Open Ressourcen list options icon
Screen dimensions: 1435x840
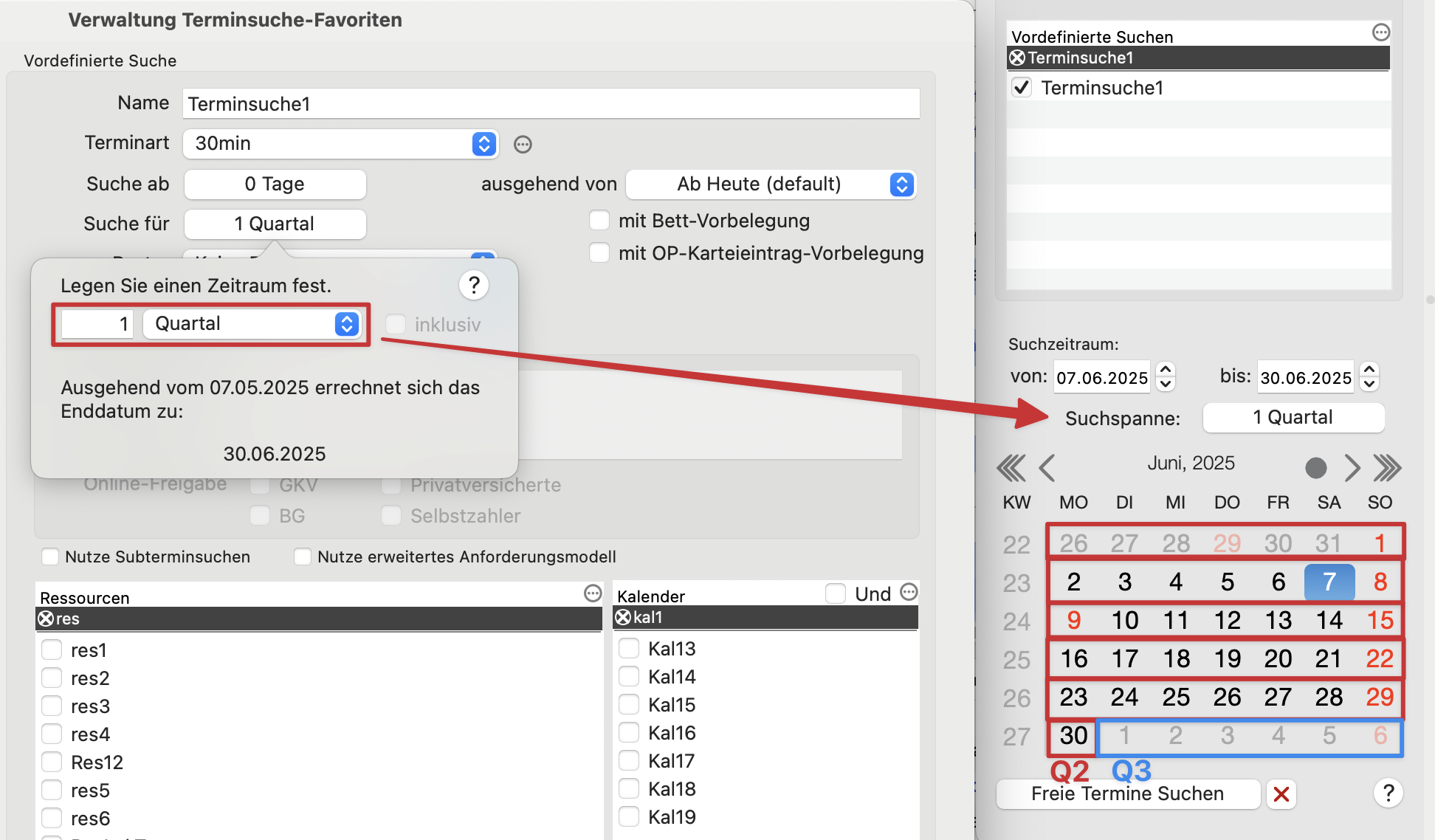click(x=593, y=593)
